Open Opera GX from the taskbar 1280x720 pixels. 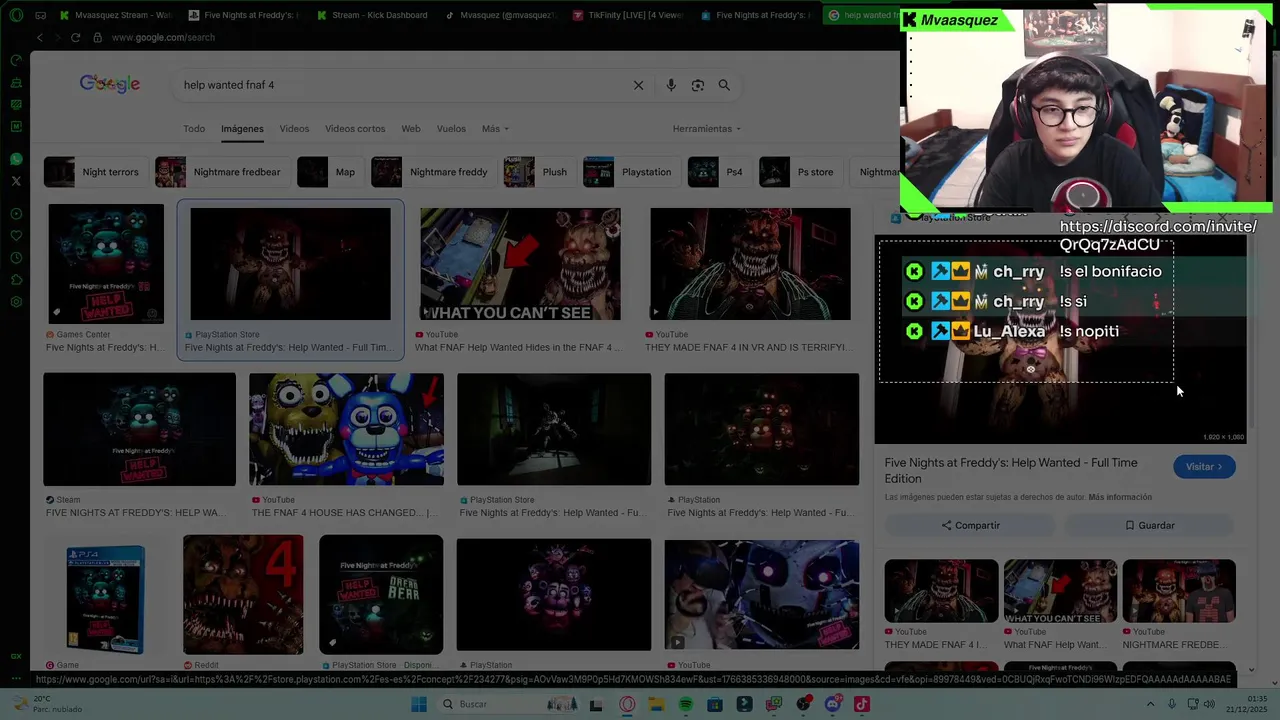pos(627,704)
